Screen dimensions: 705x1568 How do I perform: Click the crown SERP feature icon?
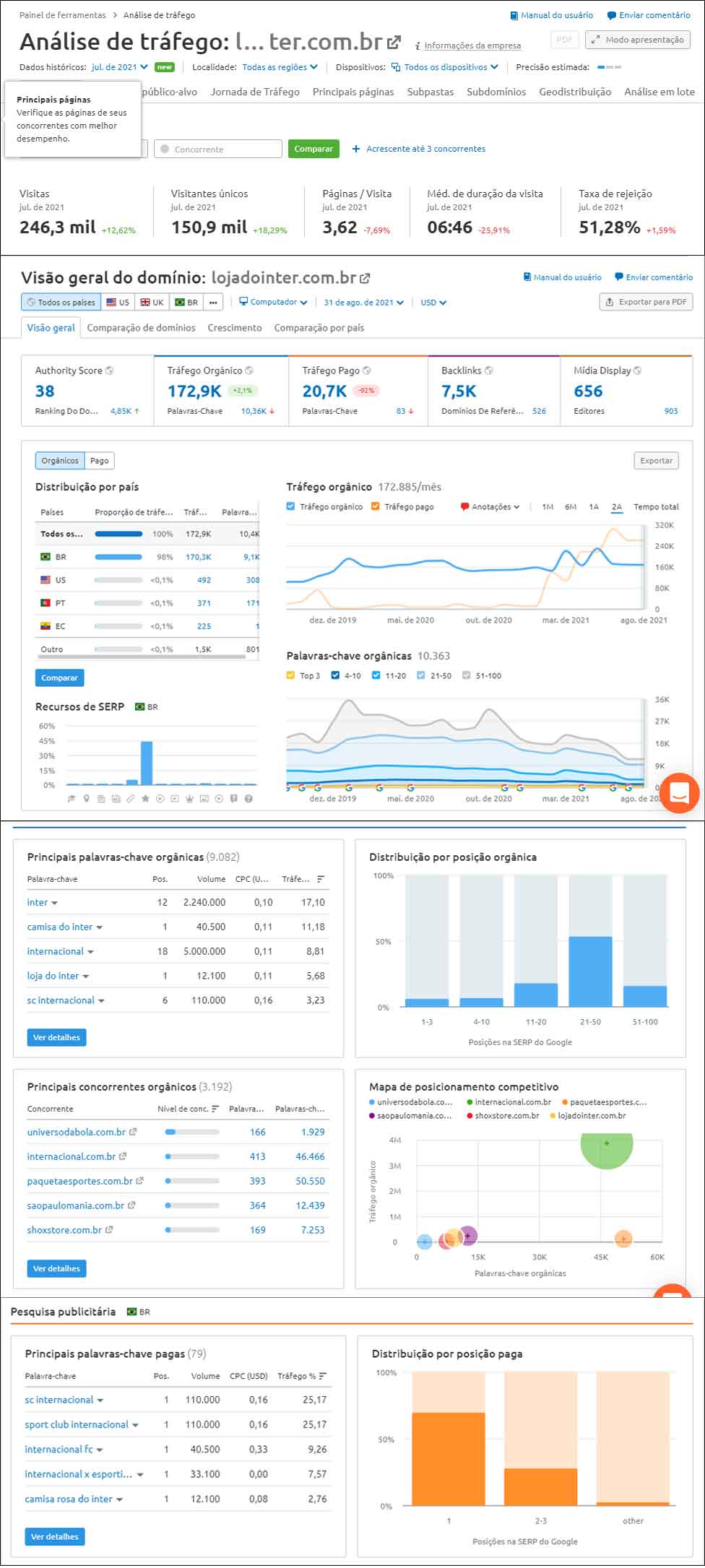189,799
